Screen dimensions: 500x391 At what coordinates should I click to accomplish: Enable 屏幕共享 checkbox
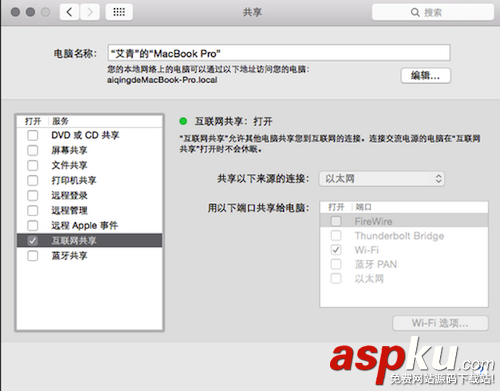click(x=33, y=150)
